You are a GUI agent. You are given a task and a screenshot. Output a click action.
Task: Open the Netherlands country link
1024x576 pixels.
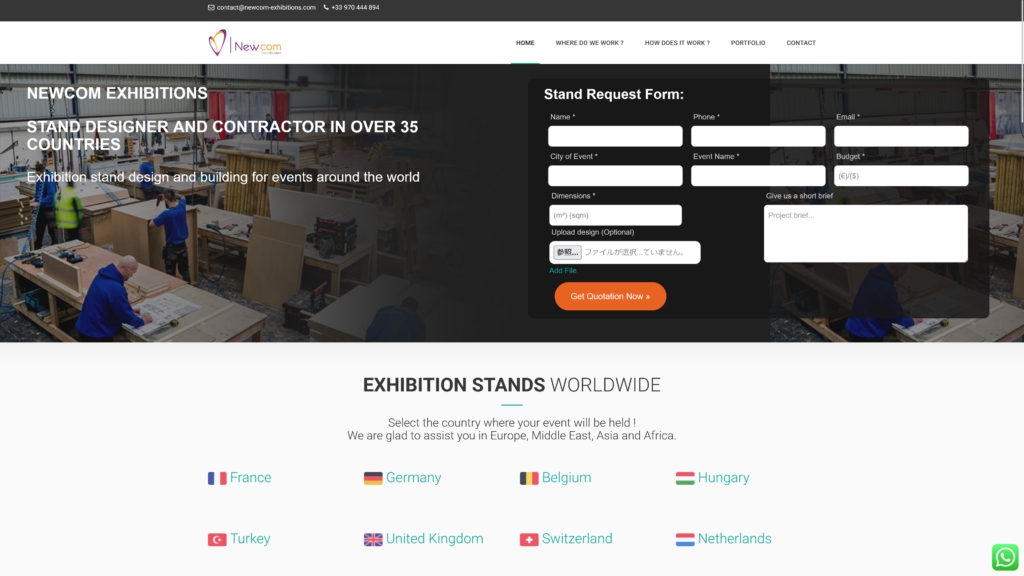point(735,539)
